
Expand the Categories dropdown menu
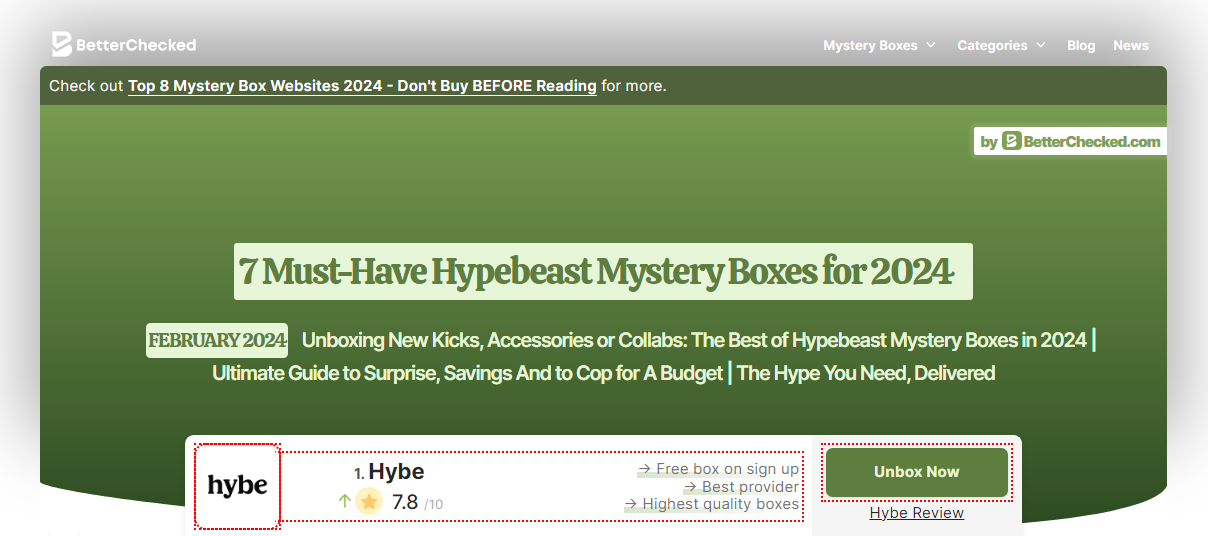pyautogui.click(x=1001, y=45)
